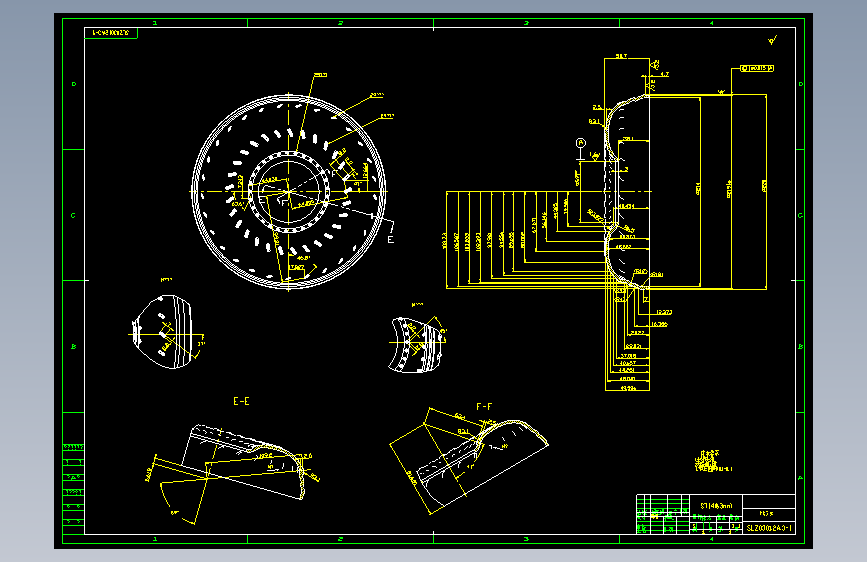
Task: Select drawing number SLZ00002A3-1 in title block
Action: (769, 528)
